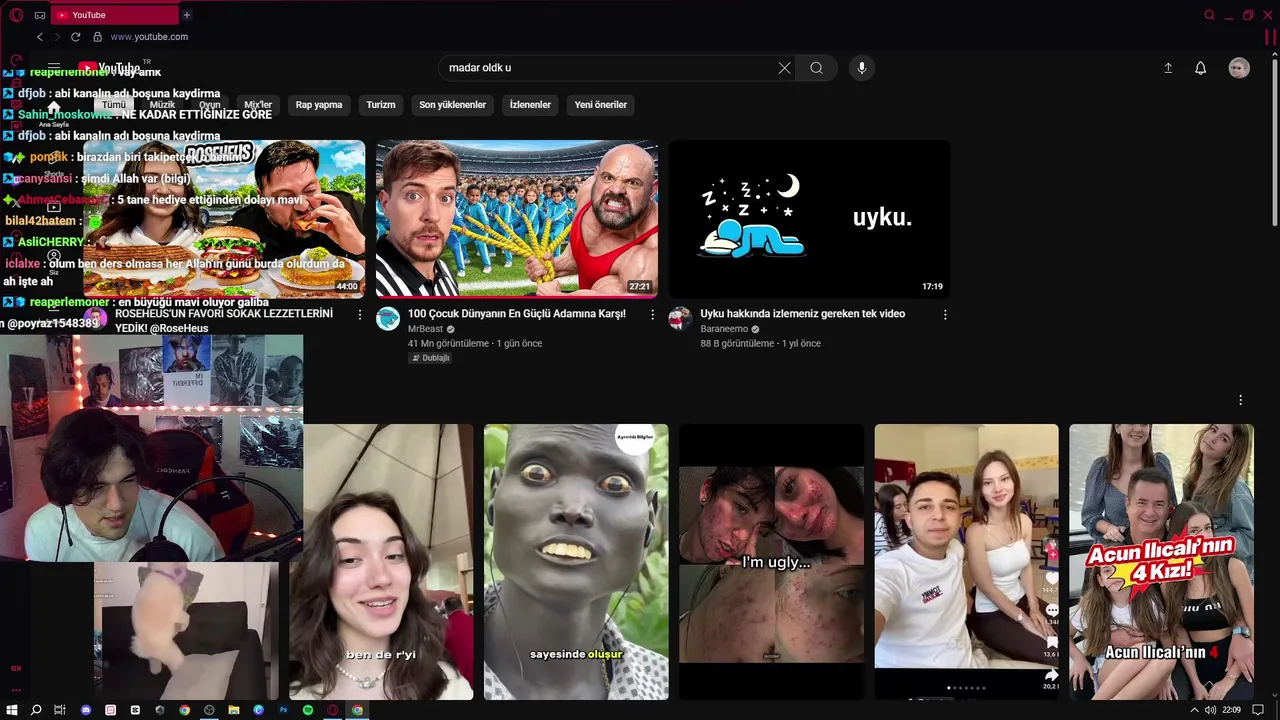Open the Opera main menu logo
Screen dimensions: 1280x720
click(16, 15)
